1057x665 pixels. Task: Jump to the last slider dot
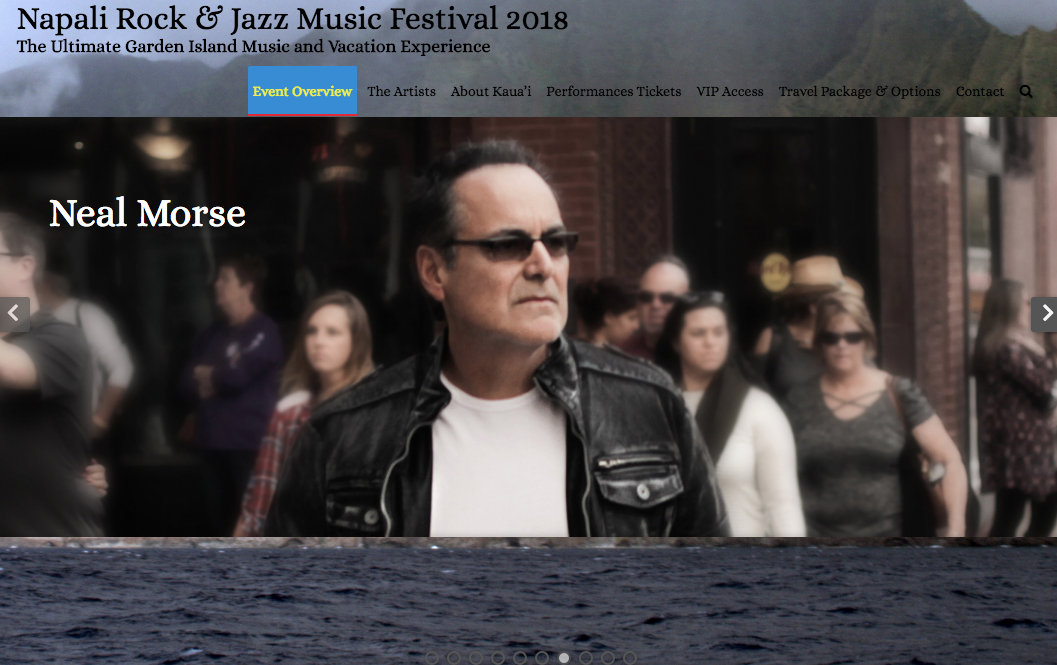[x=630, y=658]
